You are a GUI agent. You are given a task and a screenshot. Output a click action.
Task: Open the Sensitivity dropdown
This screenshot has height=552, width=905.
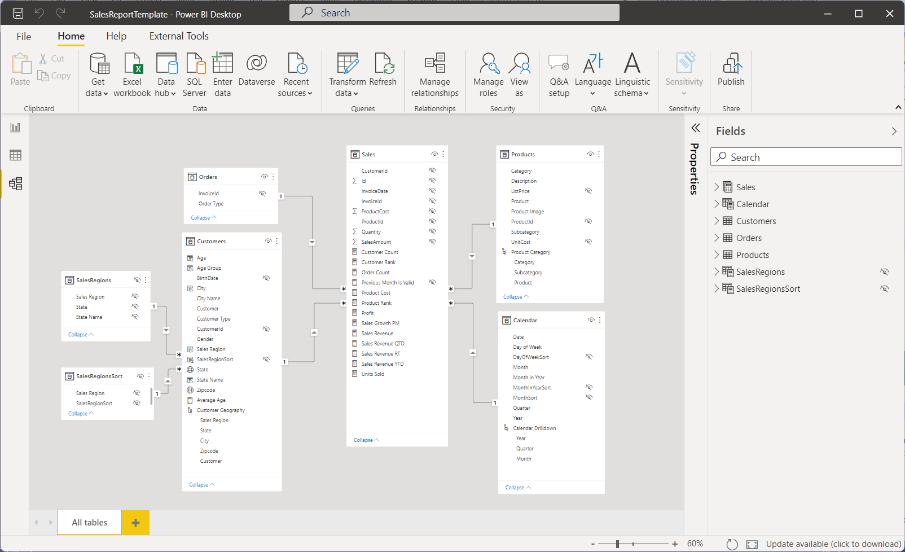(684, 74)
